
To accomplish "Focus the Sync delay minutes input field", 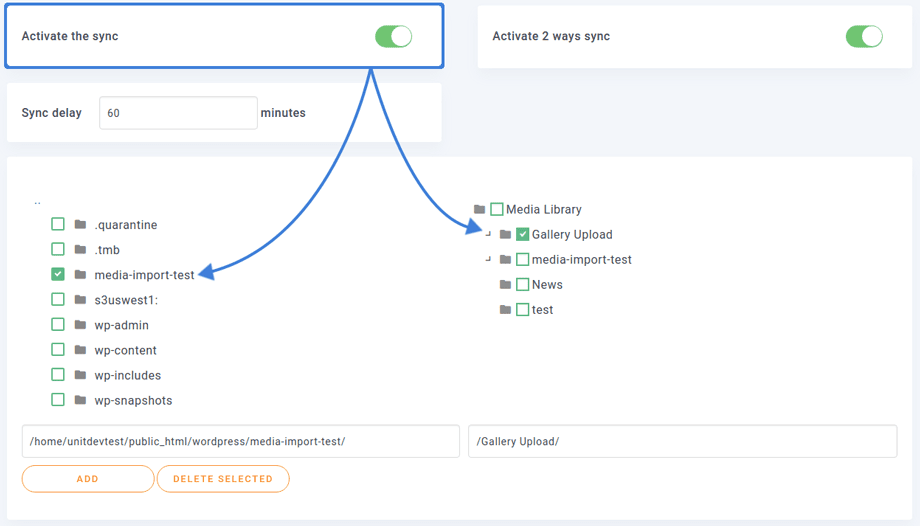I will click(178, 113).
